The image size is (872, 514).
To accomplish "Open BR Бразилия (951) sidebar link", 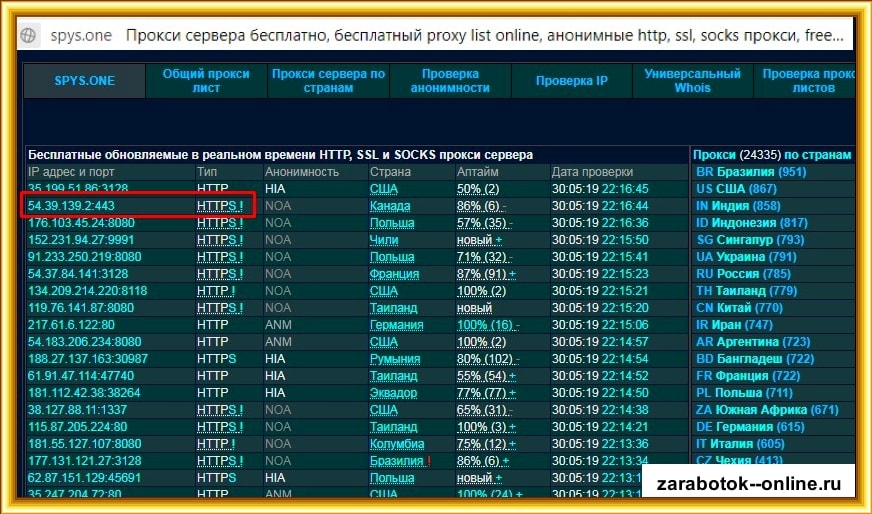I will pyautogui.click(x=751, y=172).
